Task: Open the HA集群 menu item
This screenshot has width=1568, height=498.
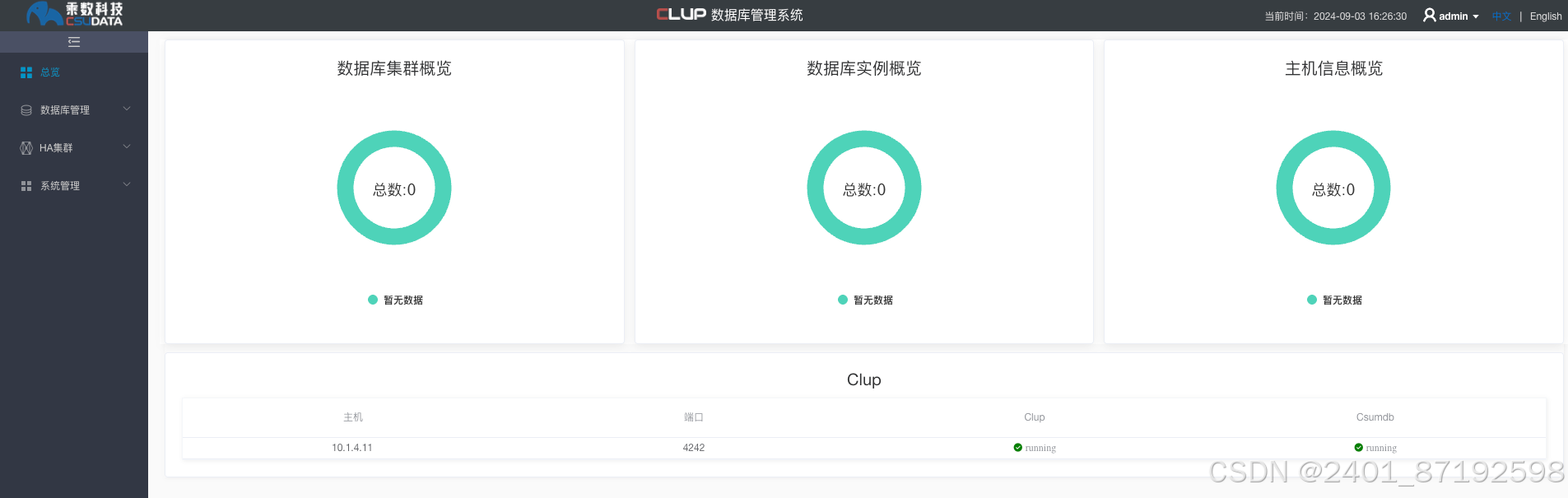Action: [x=74, y=148]
